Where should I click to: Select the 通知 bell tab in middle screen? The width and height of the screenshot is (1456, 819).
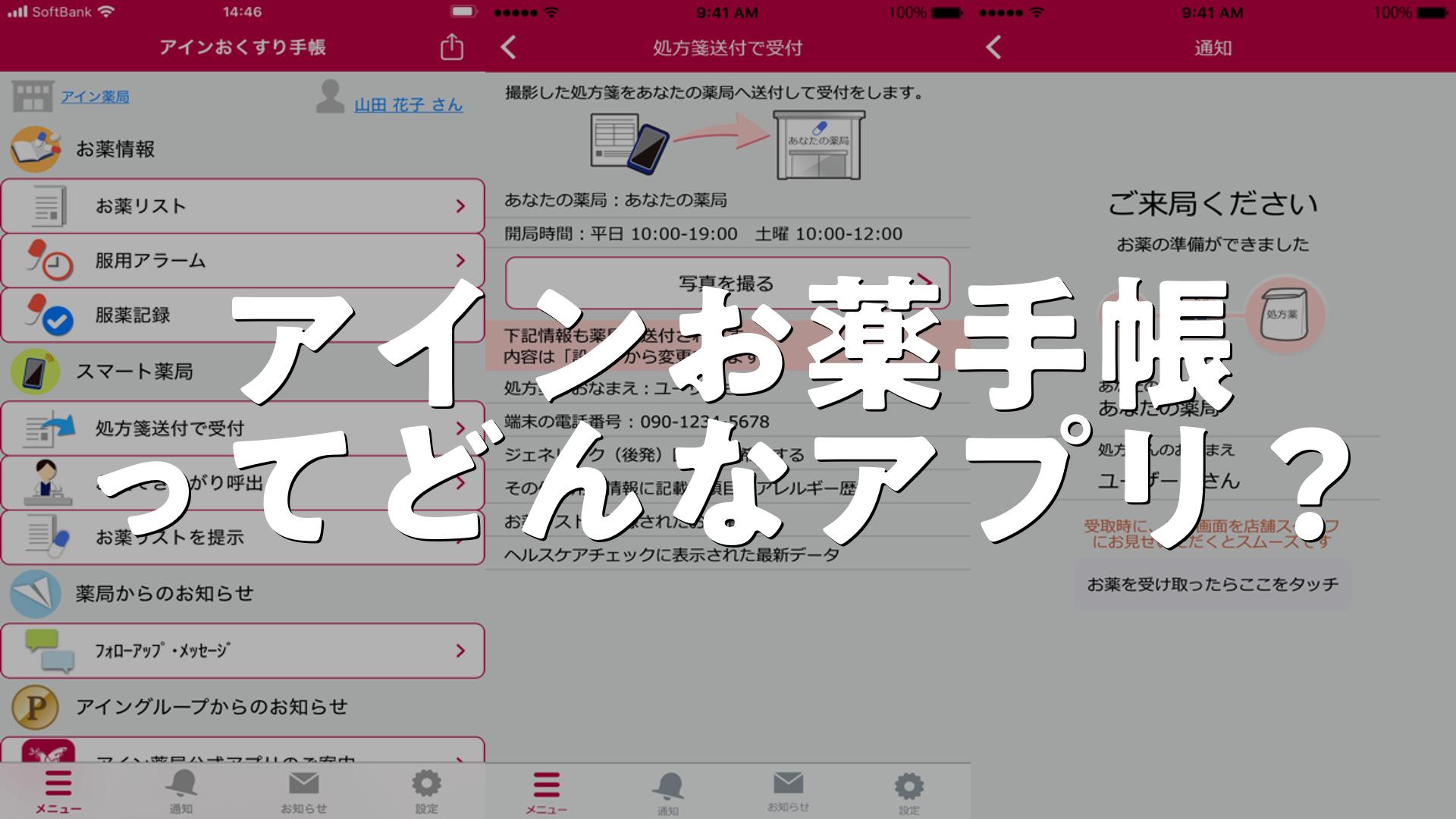[x=668, y=793]
